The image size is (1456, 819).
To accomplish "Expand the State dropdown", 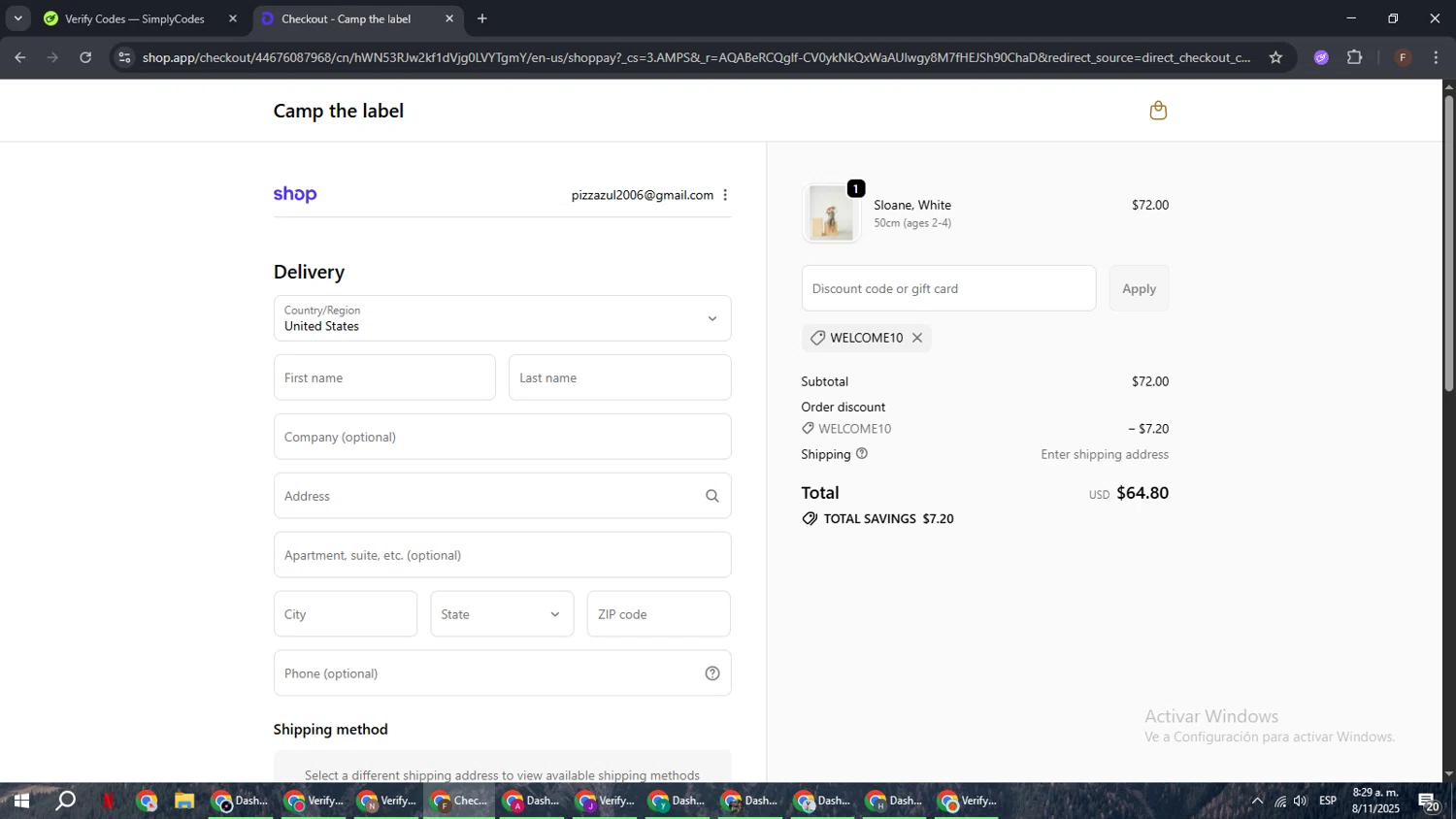I will click(502, 614).
